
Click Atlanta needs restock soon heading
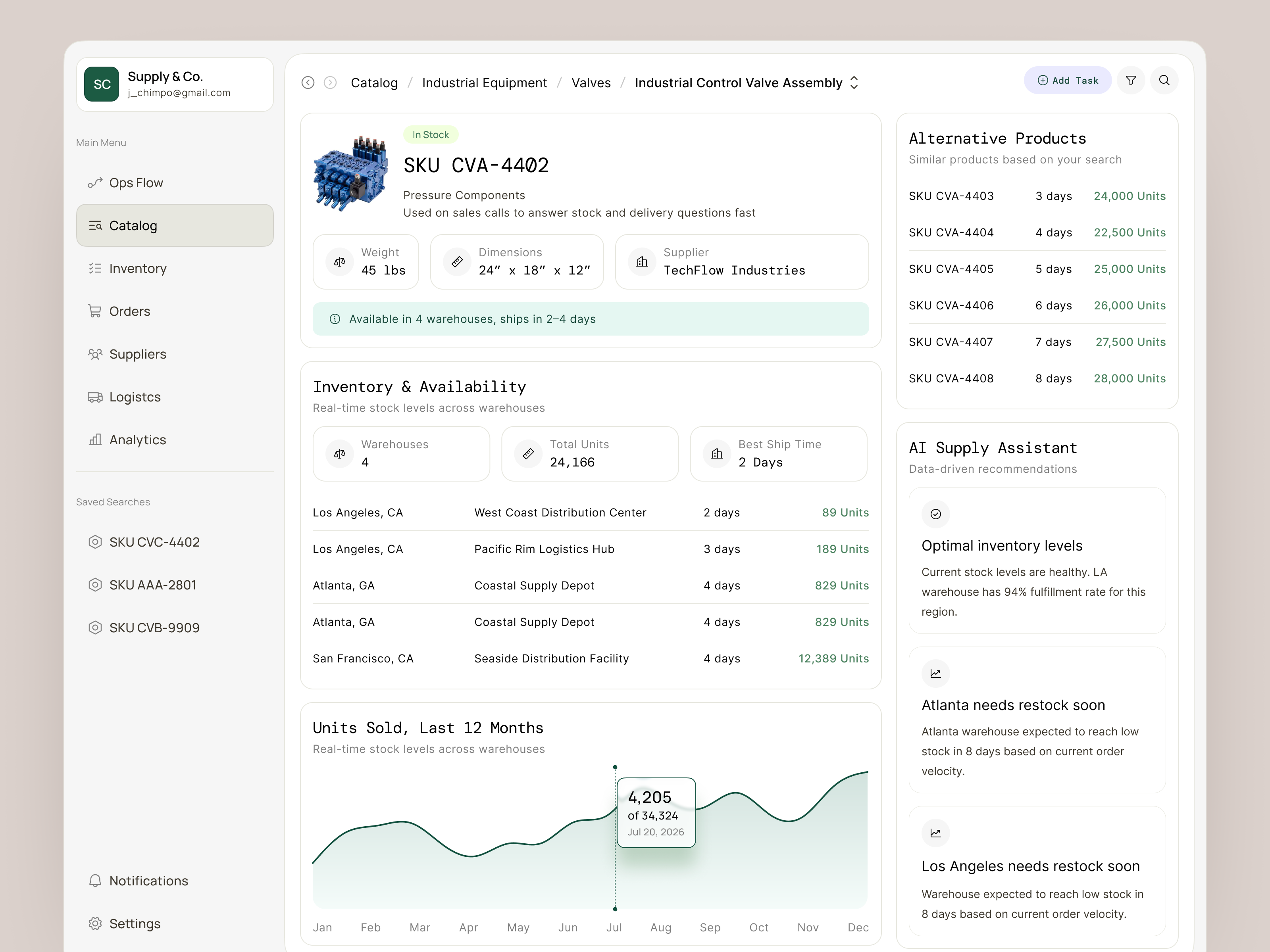tap(1013, 705)
